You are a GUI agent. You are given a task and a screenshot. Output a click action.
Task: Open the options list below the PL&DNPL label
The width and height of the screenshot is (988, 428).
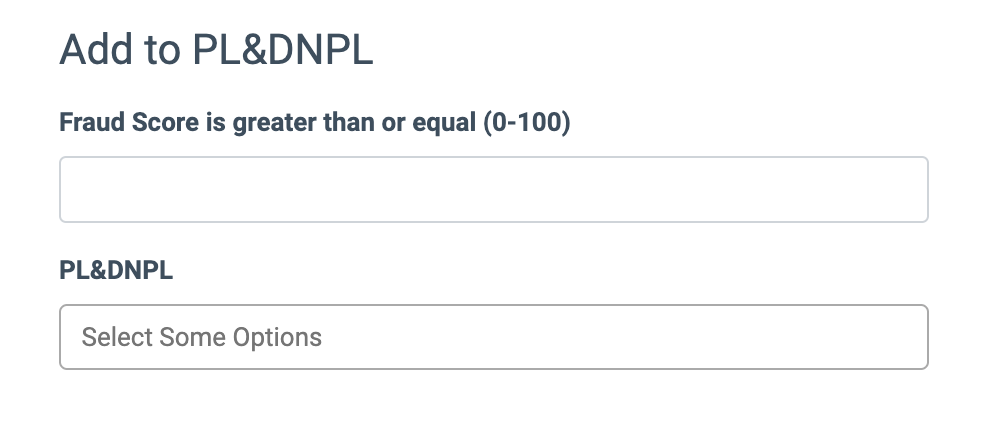click(494, 337)
